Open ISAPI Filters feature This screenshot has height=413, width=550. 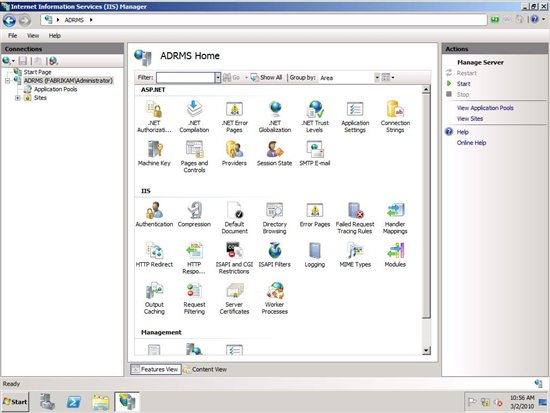[x=275, y=255]
